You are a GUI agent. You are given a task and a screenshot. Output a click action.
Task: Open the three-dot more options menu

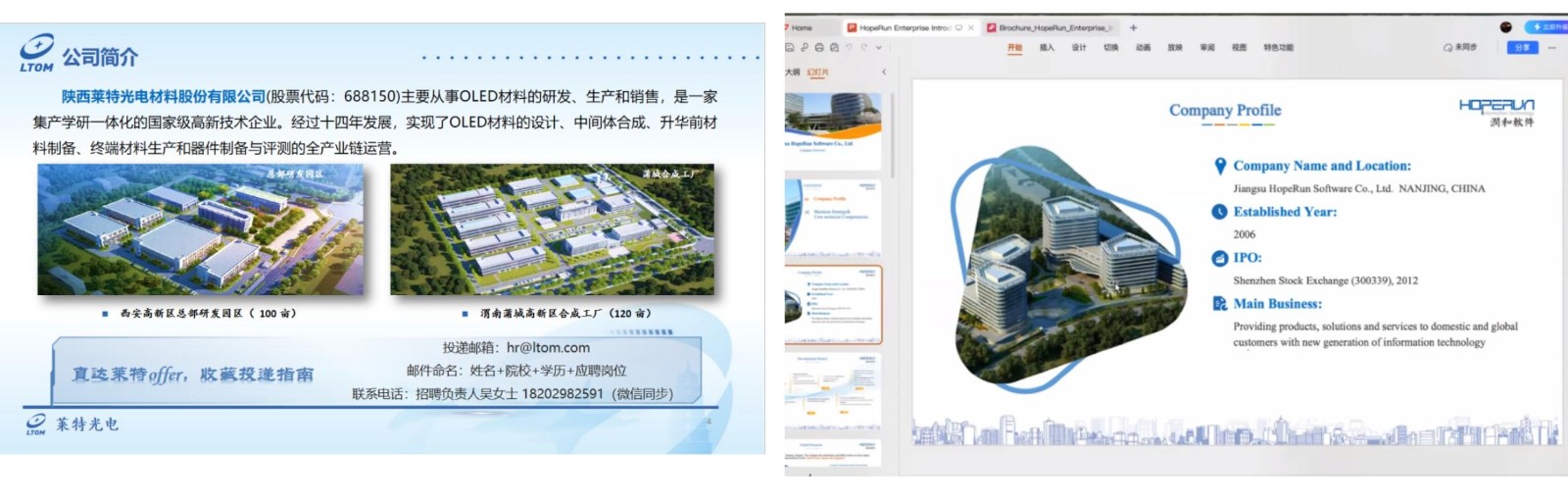[1552, 47]
